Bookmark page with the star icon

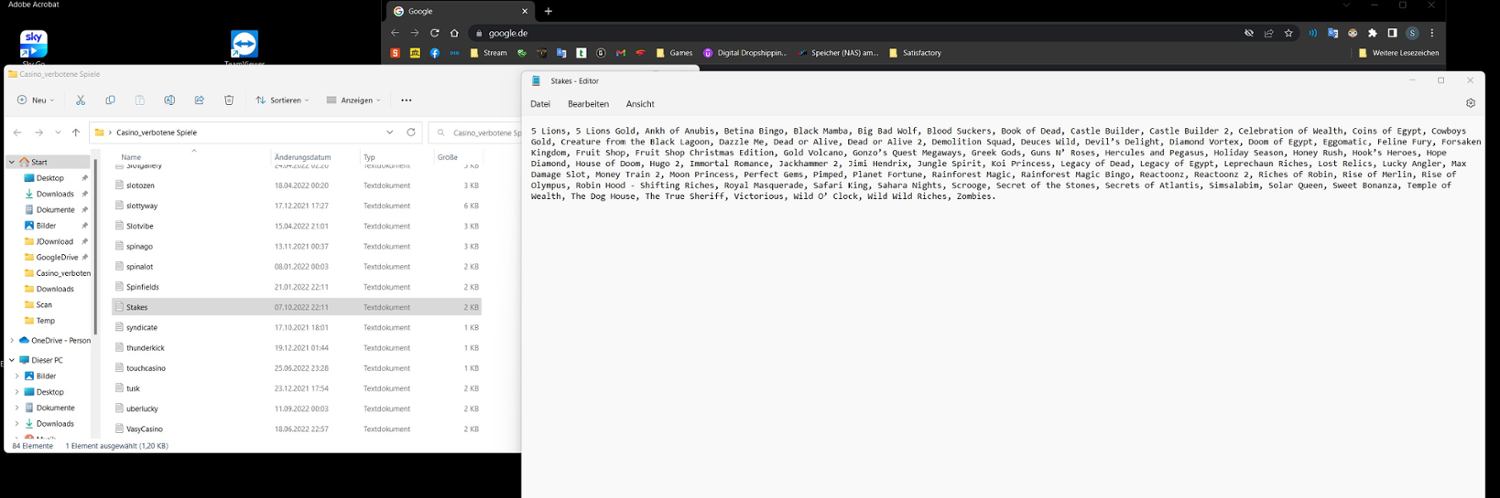click(x=1288, y=33)
